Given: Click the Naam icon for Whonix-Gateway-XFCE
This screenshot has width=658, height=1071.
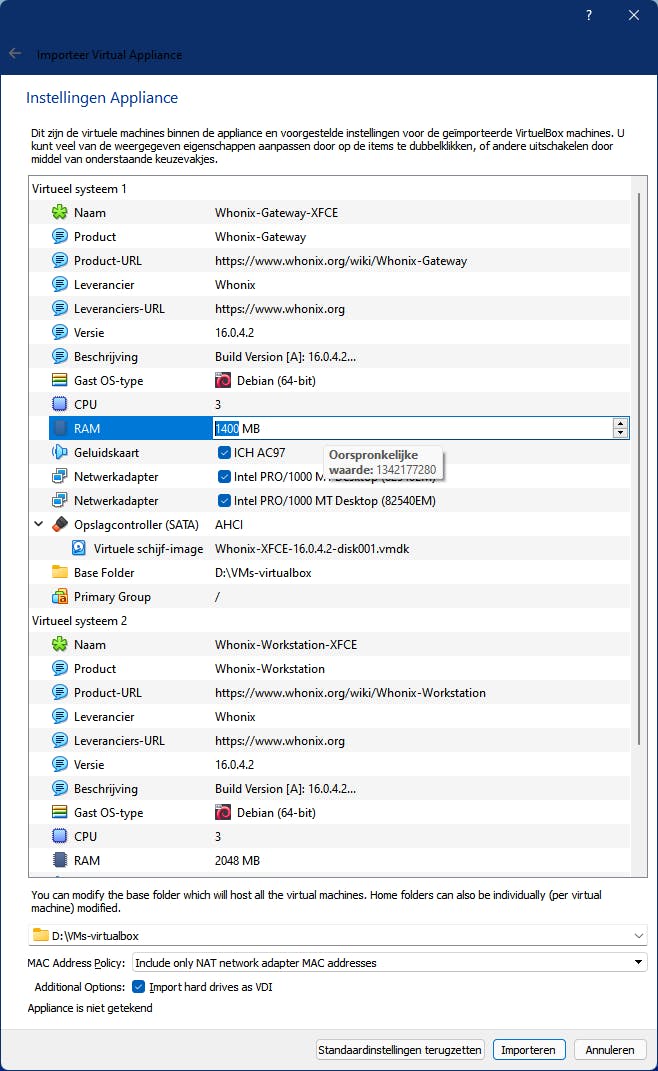Looking at the screenshot, I should 60,212.
